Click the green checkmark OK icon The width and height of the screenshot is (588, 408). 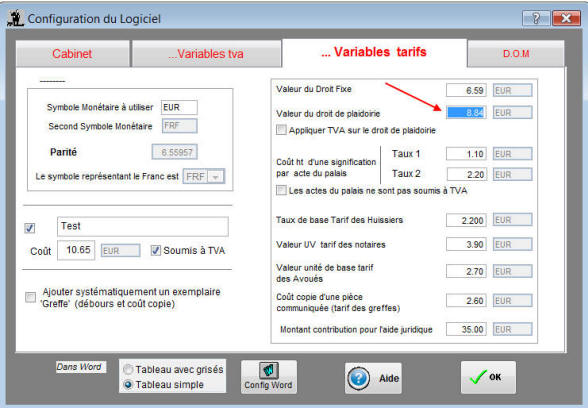478,377
